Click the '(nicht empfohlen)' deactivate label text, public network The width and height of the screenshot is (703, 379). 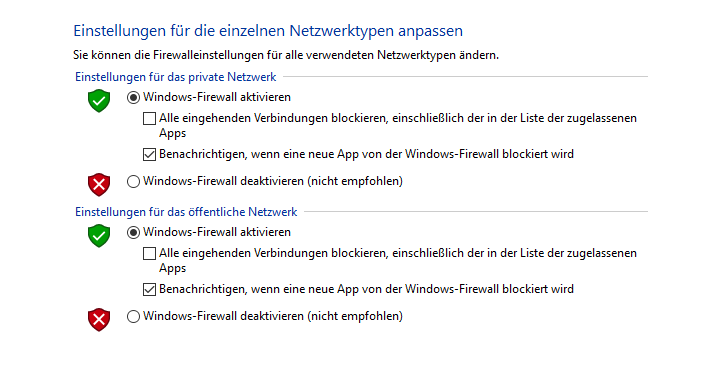tap(355, 316)
